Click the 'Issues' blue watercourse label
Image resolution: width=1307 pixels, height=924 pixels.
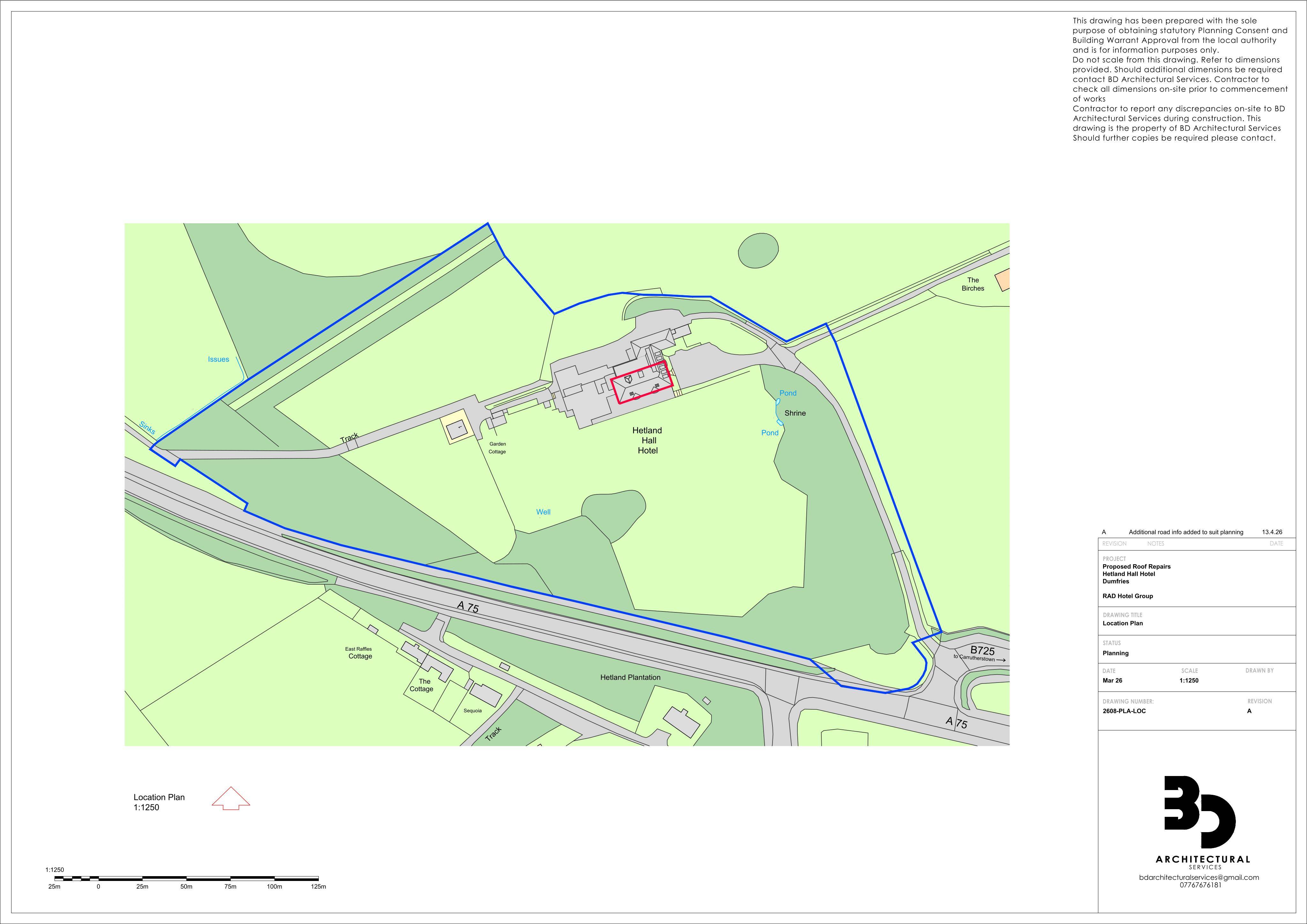point(218,359)
